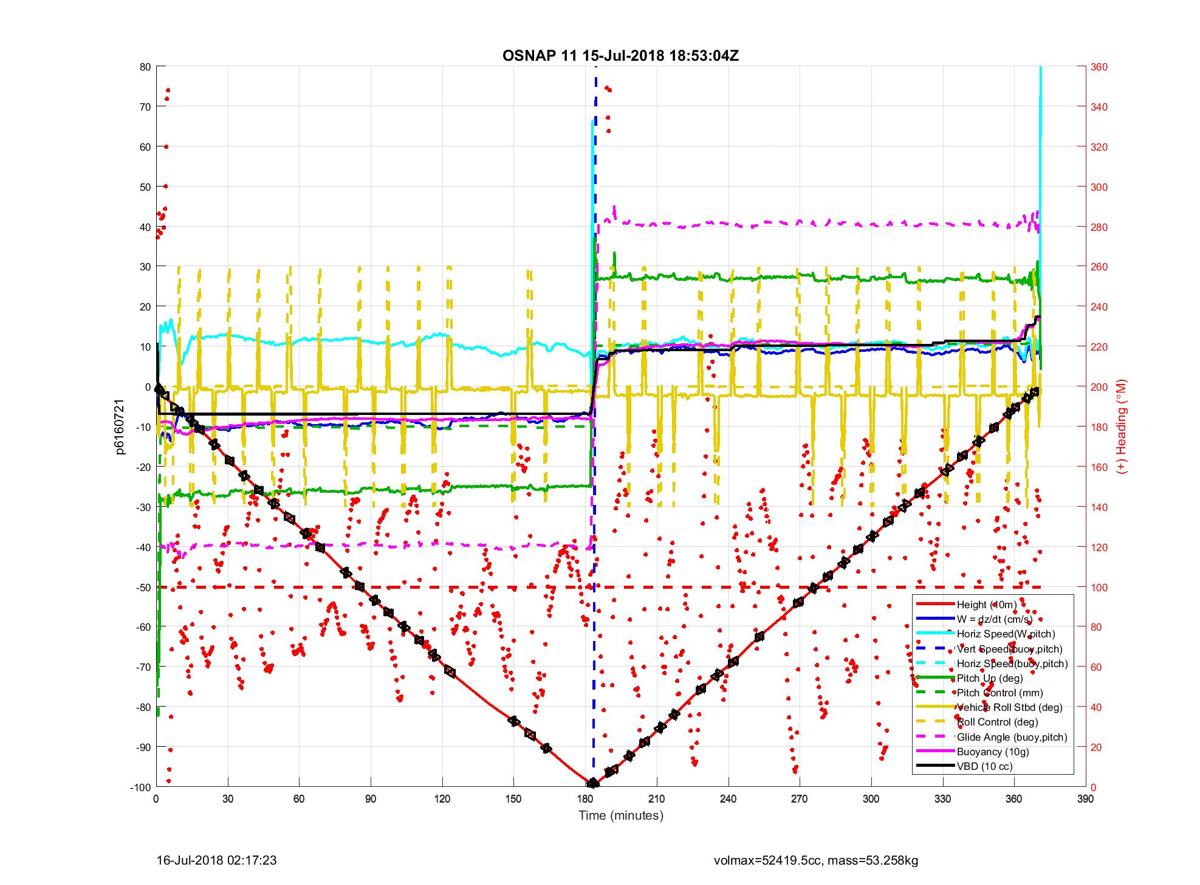Click legend entry Horiz Speed(buoy,pitch)
Viewport: 1200px width, 885px height.
click(x=1013, y=663)
